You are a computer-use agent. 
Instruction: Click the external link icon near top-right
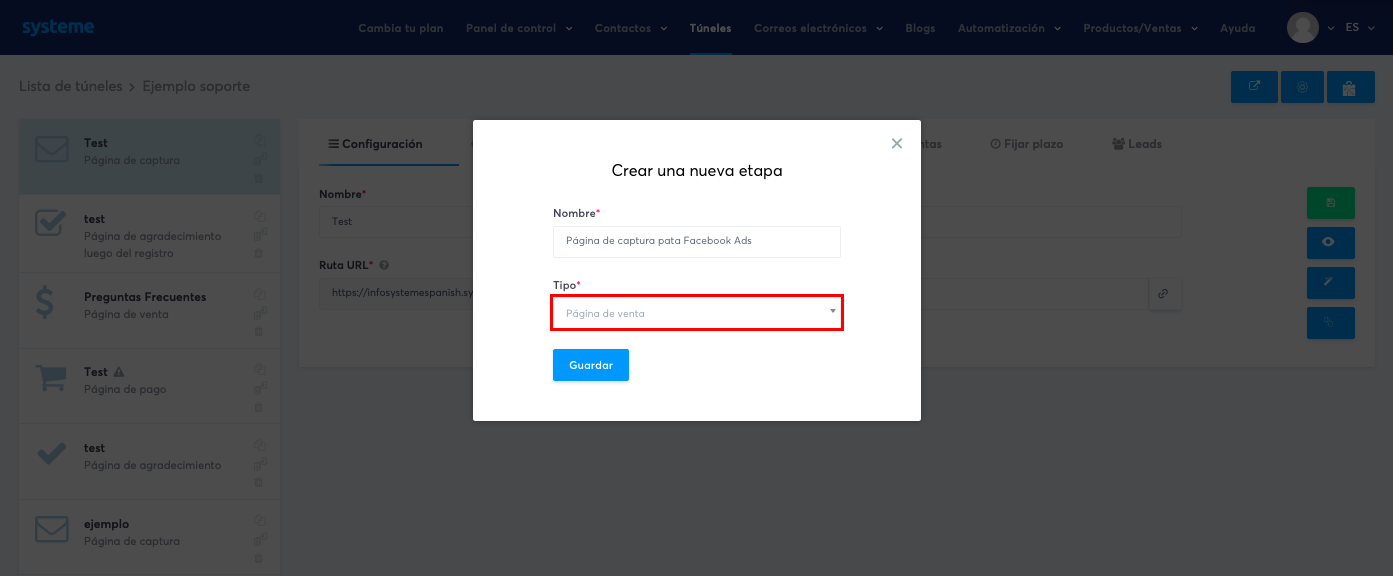(1254, 87)
